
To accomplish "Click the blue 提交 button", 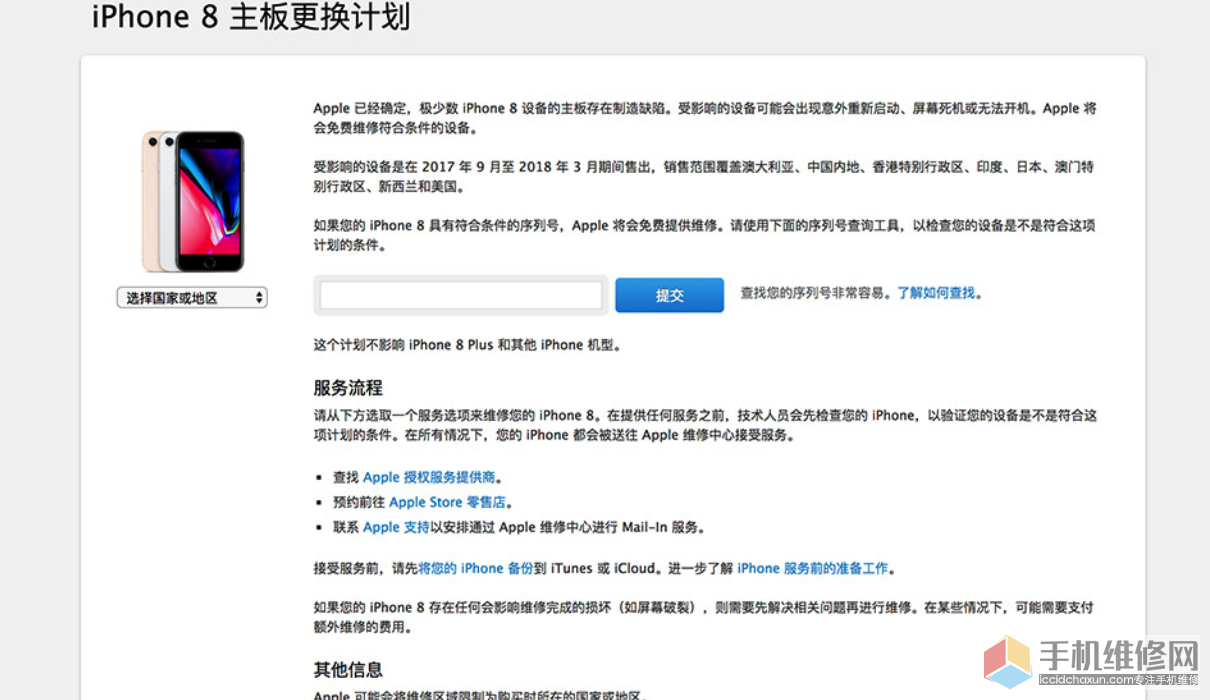I will click(669, 295).
